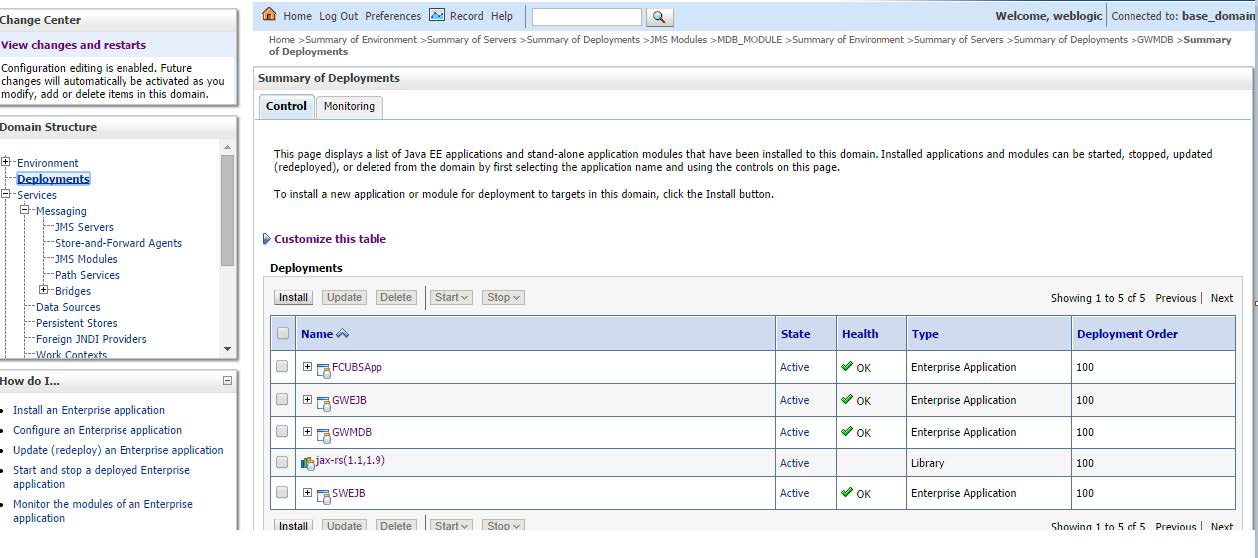Click the Domain Structure vertical scrollbar
1258x558 pixels.
coord(228,247)
